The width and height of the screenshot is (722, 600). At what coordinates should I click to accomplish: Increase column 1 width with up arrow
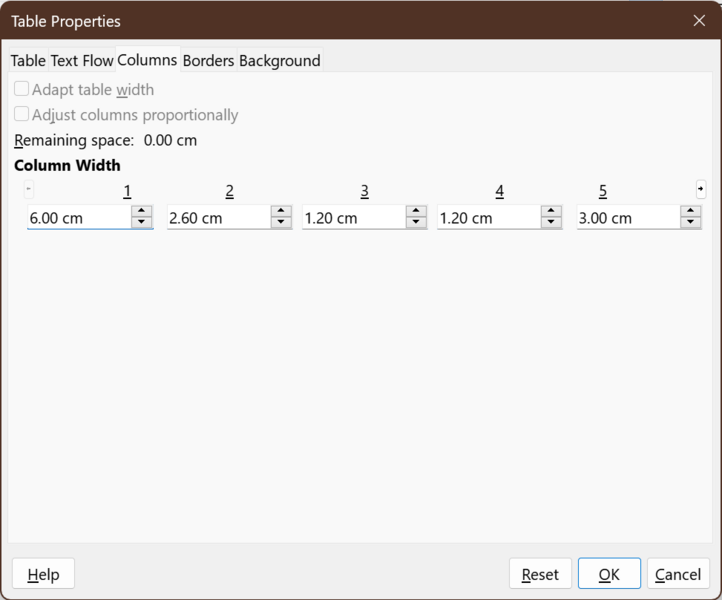pos(142,211)
